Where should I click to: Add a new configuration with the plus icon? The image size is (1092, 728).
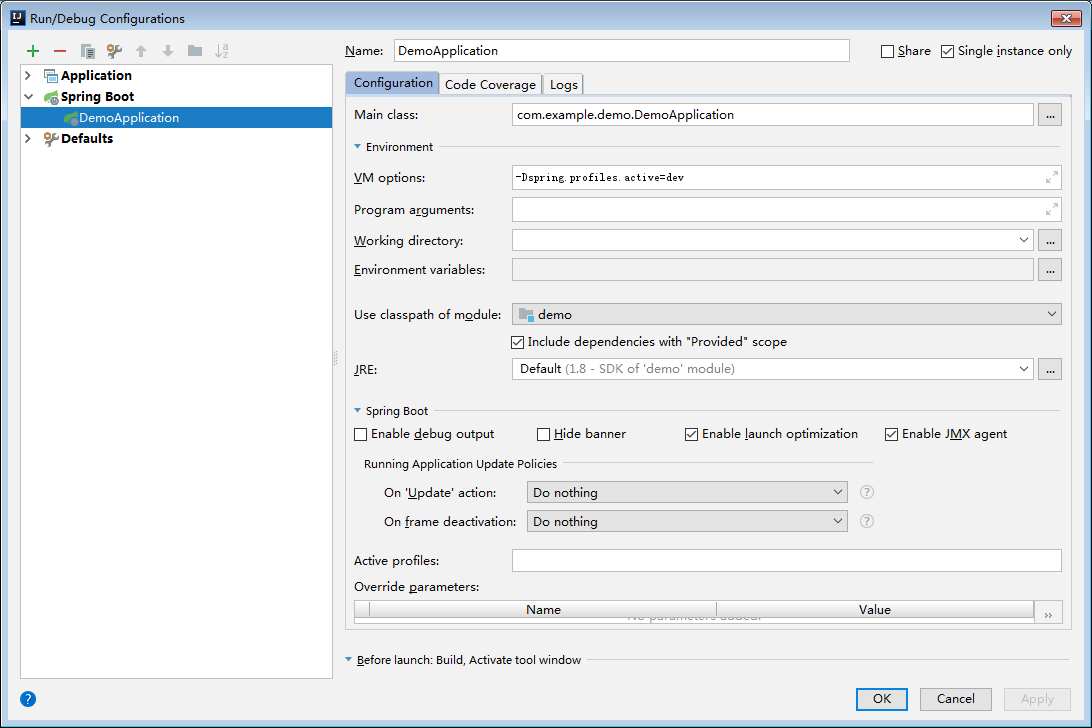click(x=33, y=51)
